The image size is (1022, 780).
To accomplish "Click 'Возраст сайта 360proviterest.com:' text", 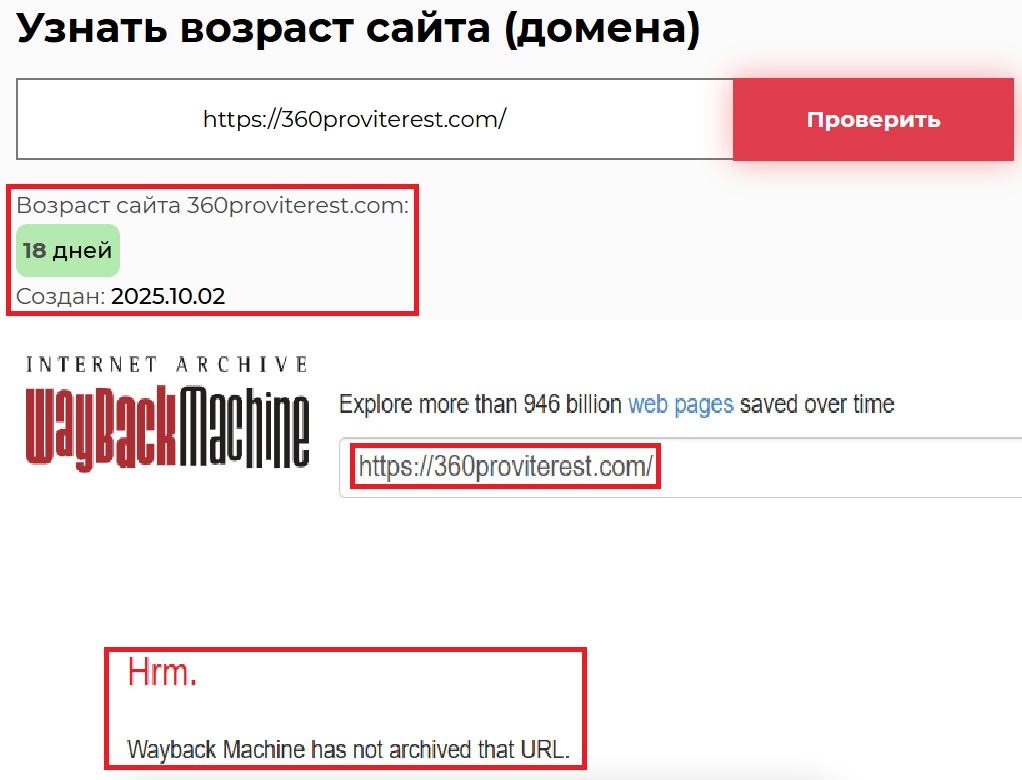I will [212, 205].
